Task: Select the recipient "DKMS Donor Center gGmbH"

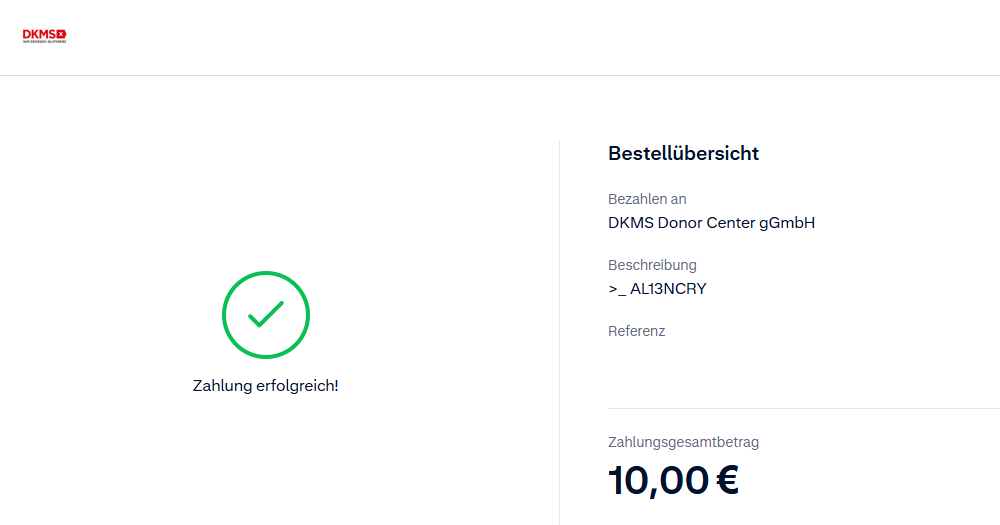Action: click(711, 223)
